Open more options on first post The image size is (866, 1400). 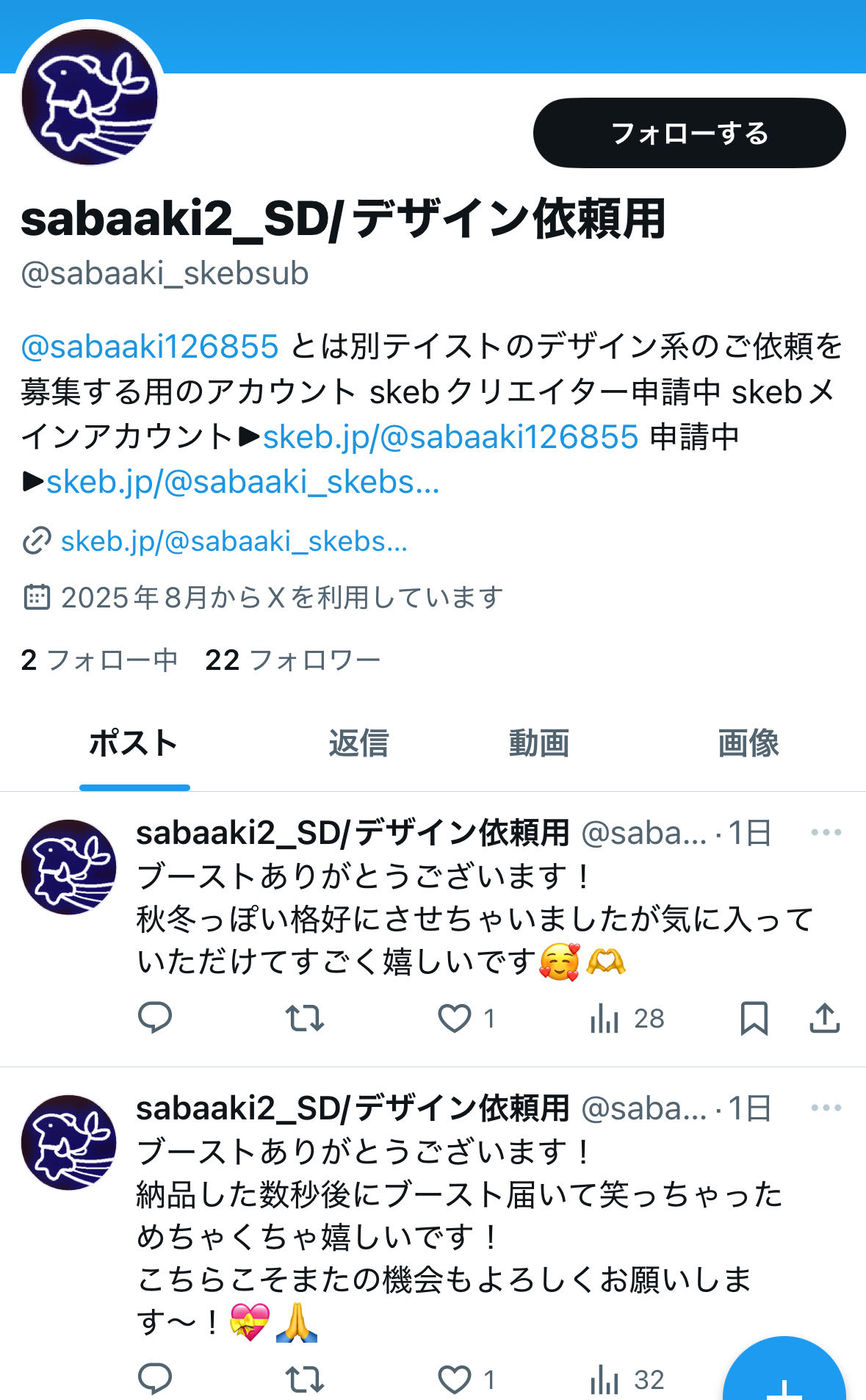pyautogui.click(x=826, y=832)
